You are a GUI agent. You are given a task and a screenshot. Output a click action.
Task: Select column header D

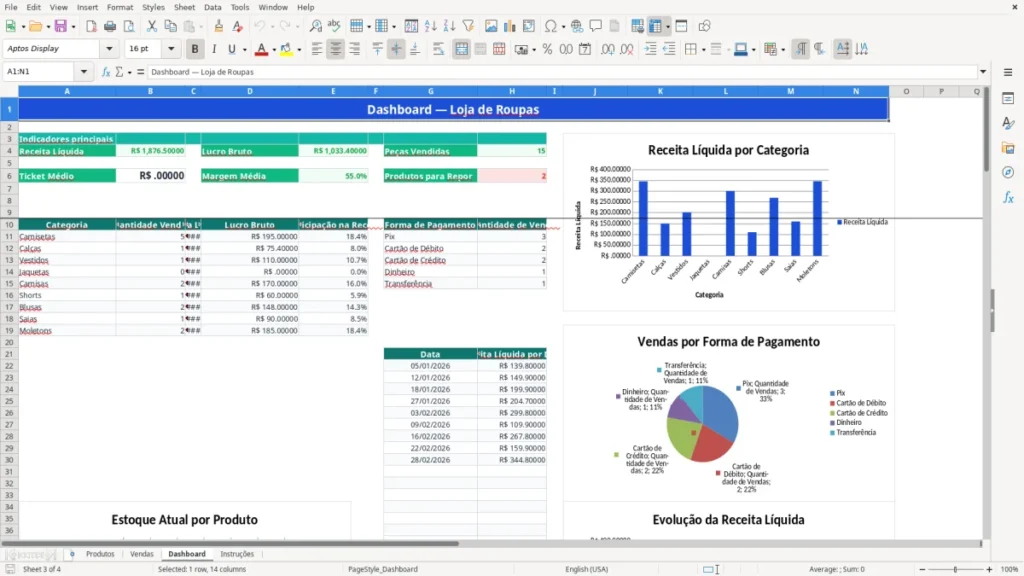[249, 91]
